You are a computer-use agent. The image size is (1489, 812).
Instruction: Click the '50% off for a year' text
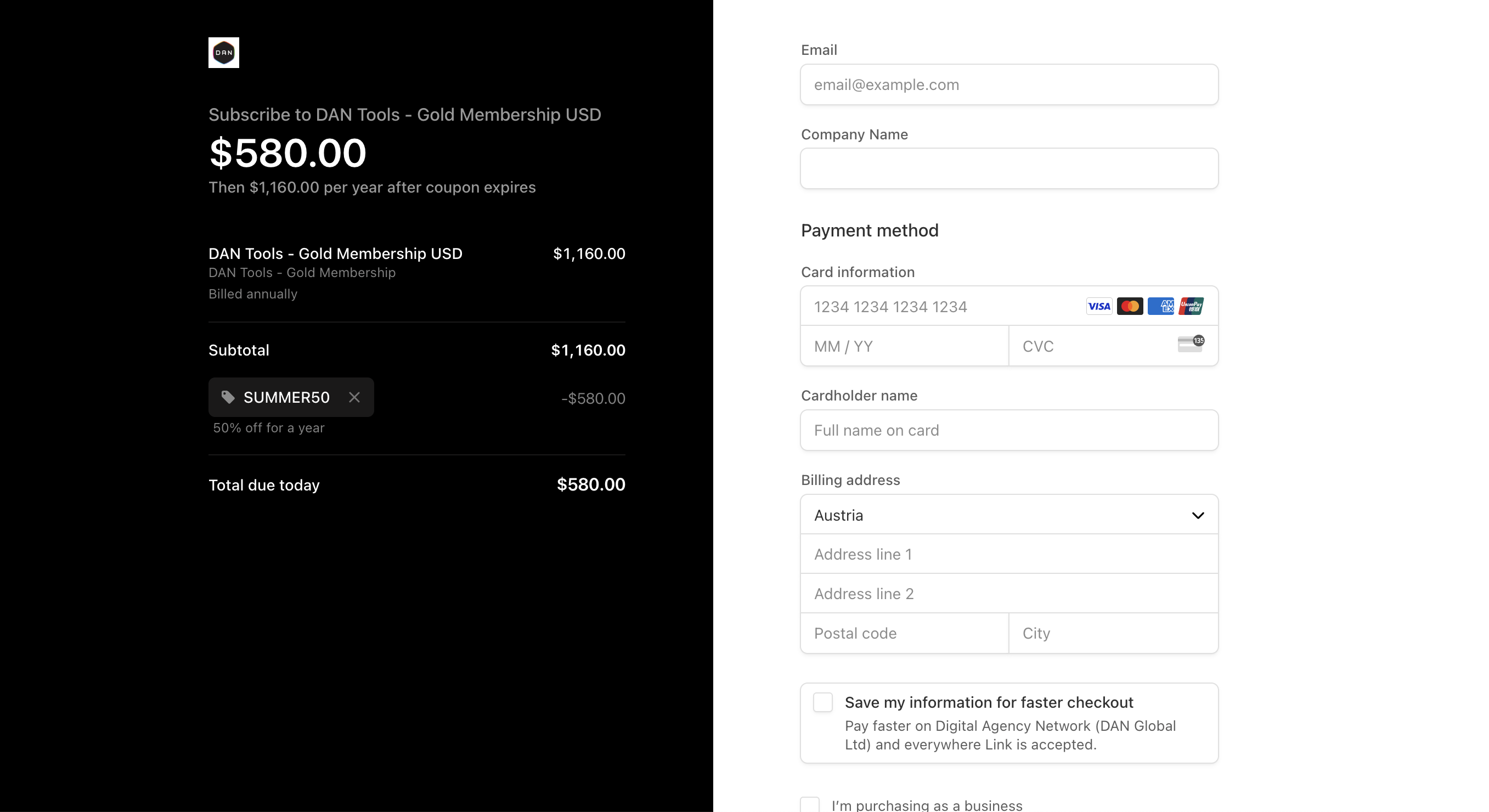(x=269, y=428)
